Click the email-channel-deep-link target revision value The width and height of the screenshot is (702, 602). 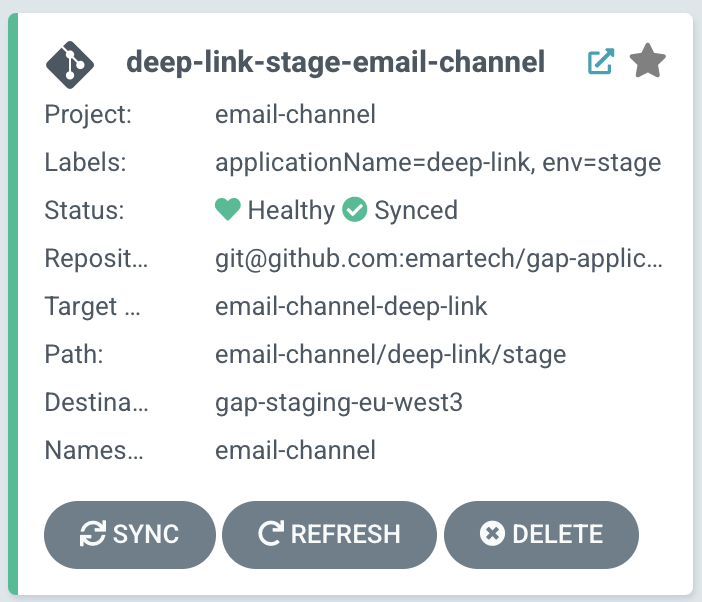[351, 307]
